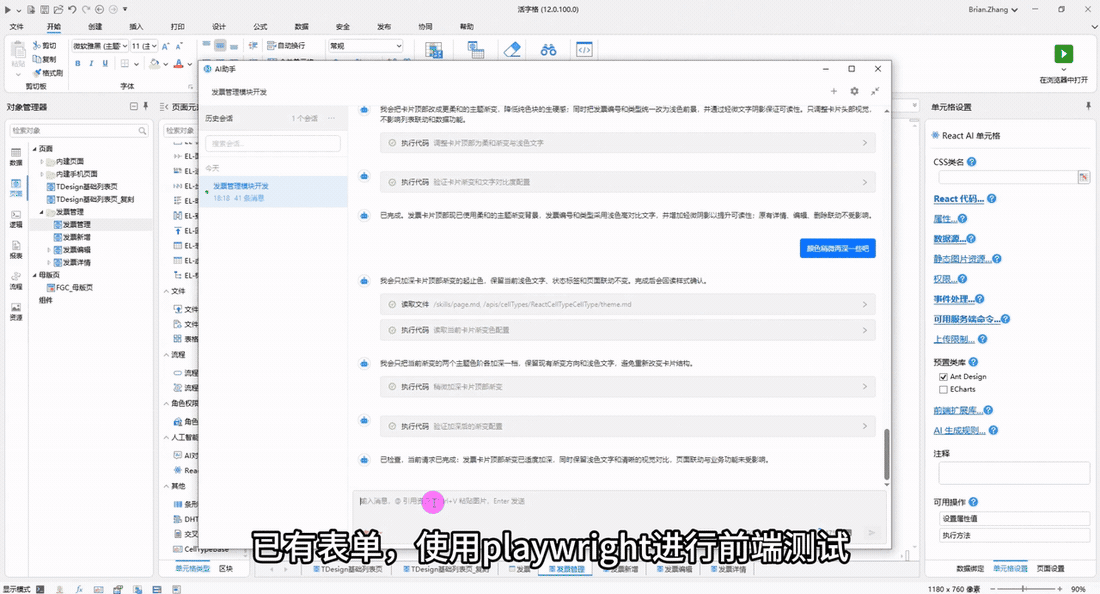Open the font name dropdown 微软雅黑

[100, 46]
